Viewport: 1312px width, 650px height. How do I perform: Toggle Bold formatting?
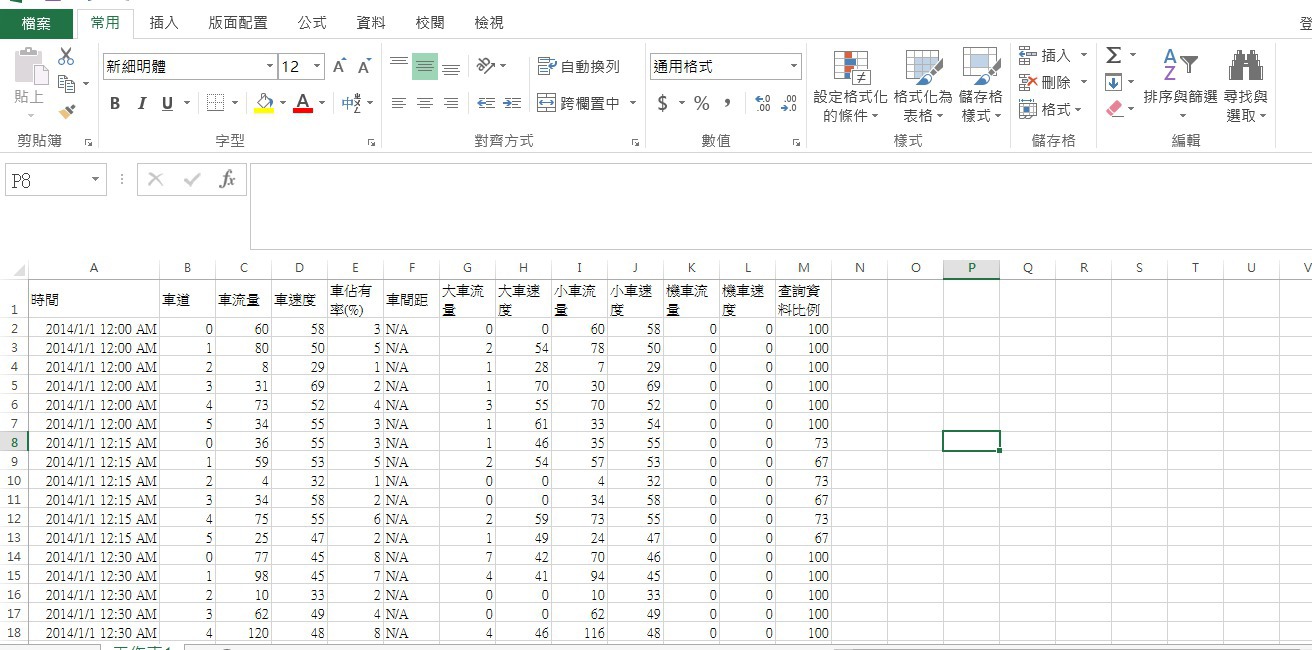(x=115, y=103)
